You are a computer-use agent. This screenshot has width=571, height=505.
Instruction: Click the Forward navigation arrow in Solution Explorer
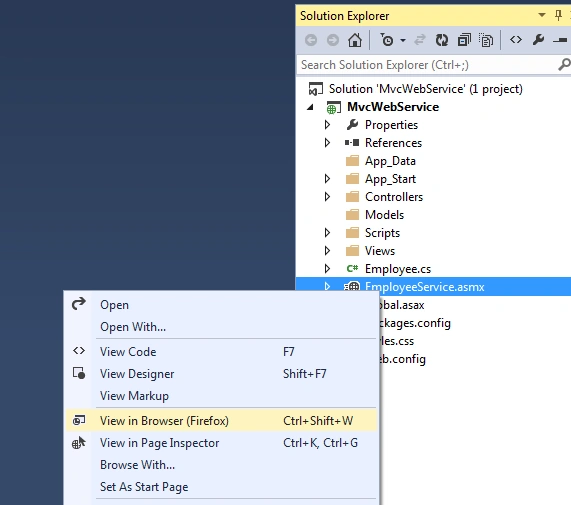pyautogui.click(x=332, y=40)
